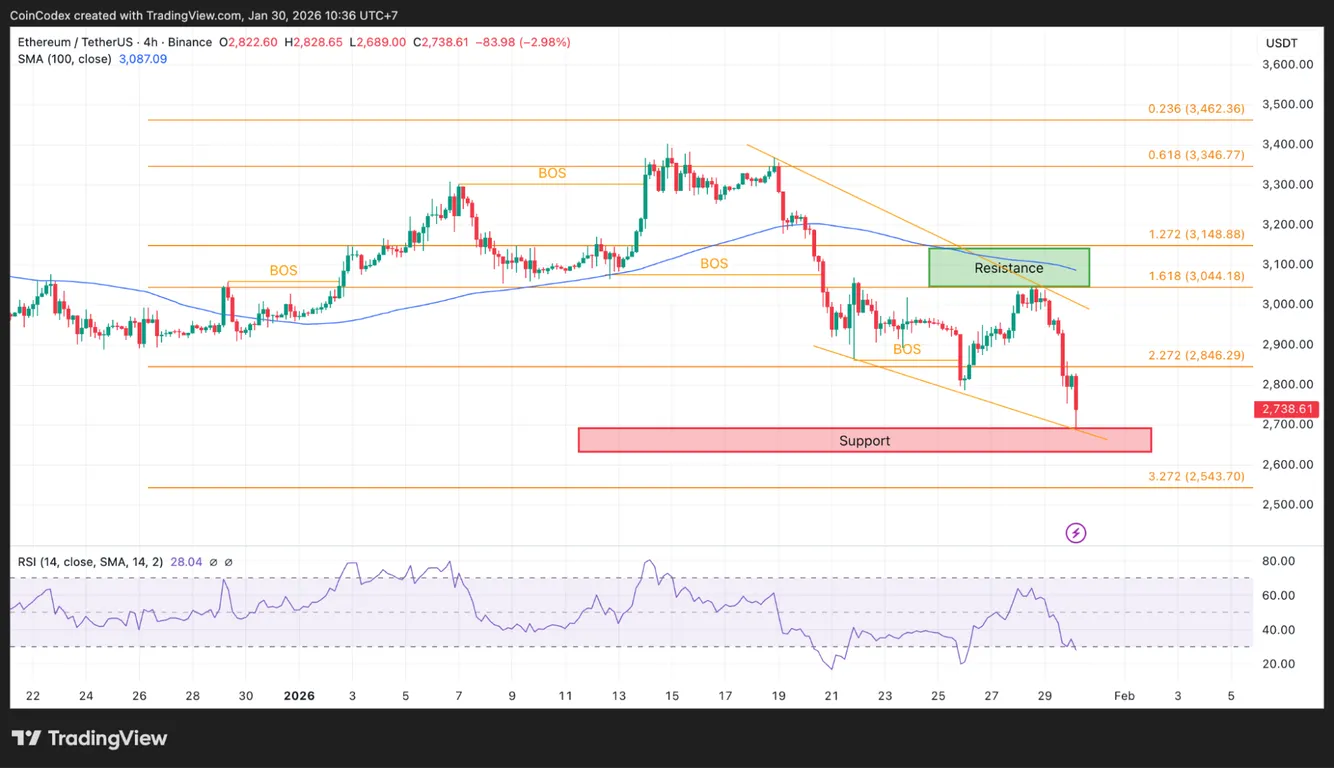Image resolution: width=1334 pixels, height=768 pixels.
Task: Click the 11 date label on time axis
Action: coord(565,696)
